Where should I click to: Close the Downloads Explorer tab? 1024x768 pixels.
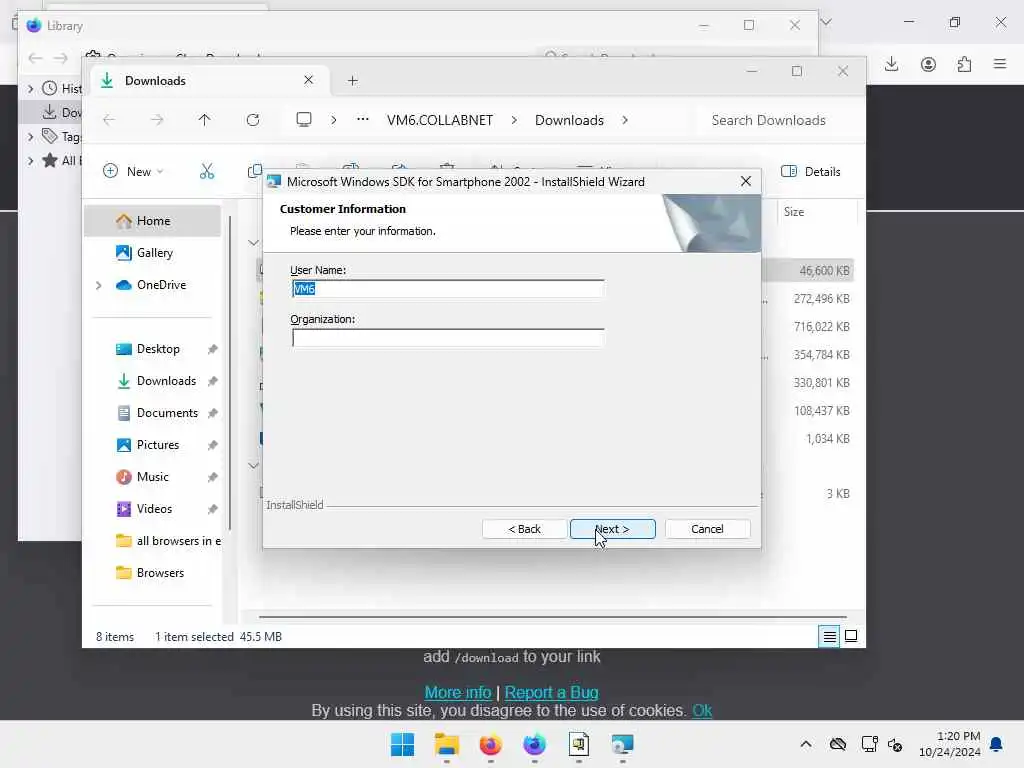pyautogui.click(x=308, y=80)
